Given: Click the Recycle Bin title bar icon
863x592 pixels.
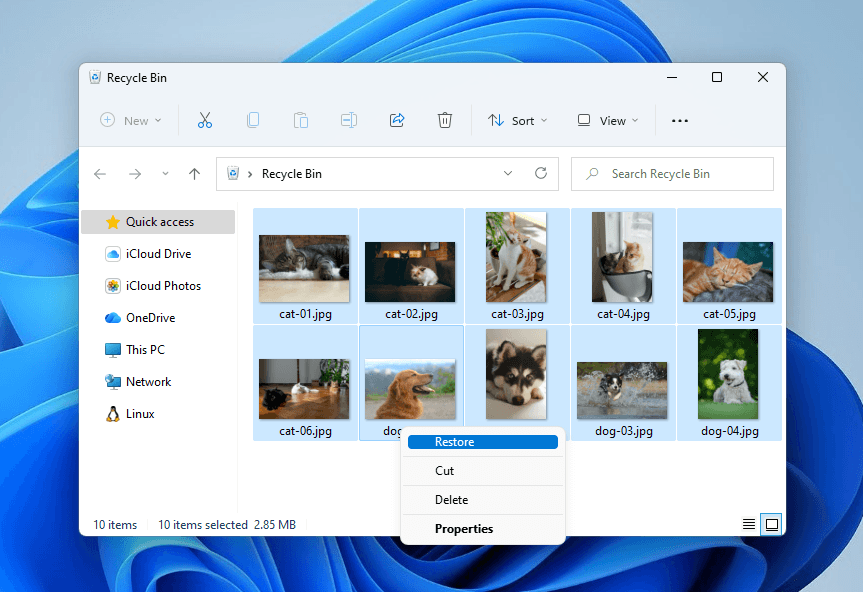Looking at the screenshot, I should [95, 77].
